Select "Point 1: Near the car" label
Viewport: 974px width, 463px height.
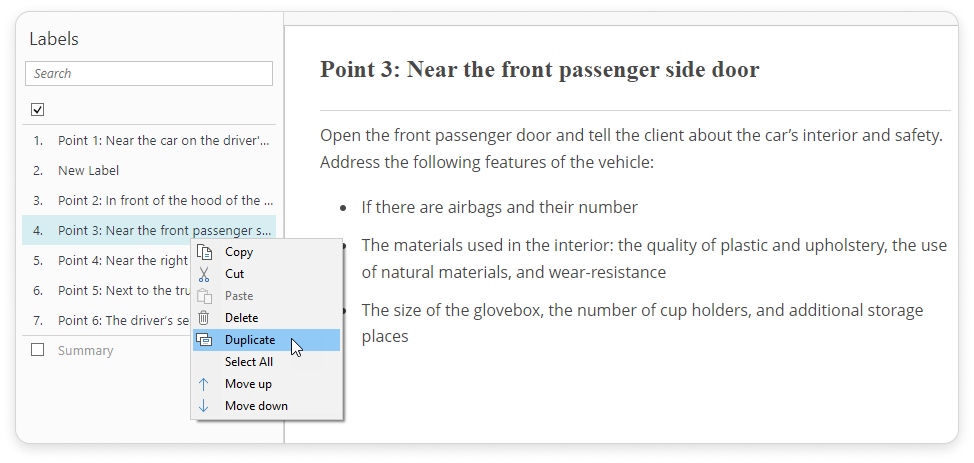(x=163, y=140)
